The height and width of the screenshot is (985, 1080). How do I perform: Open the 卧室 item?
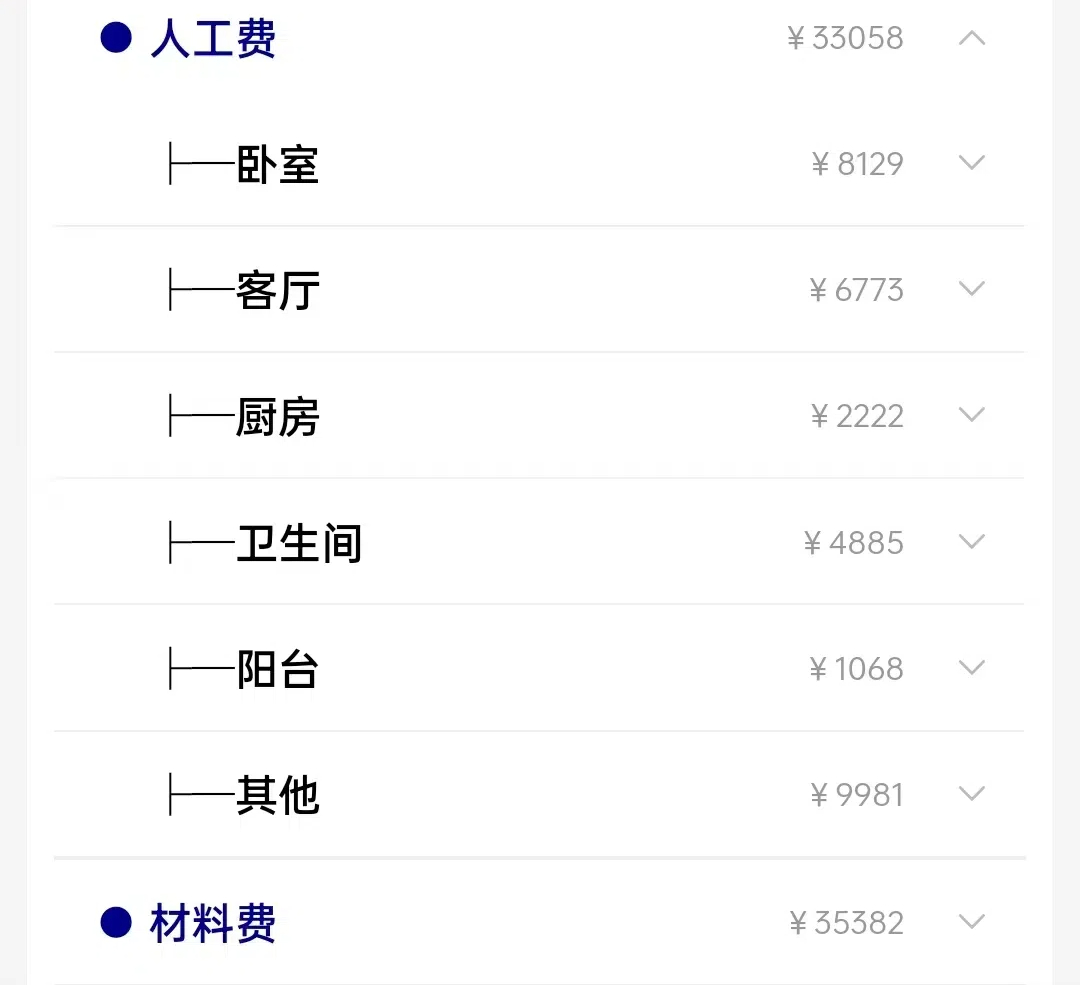(278, 165)
